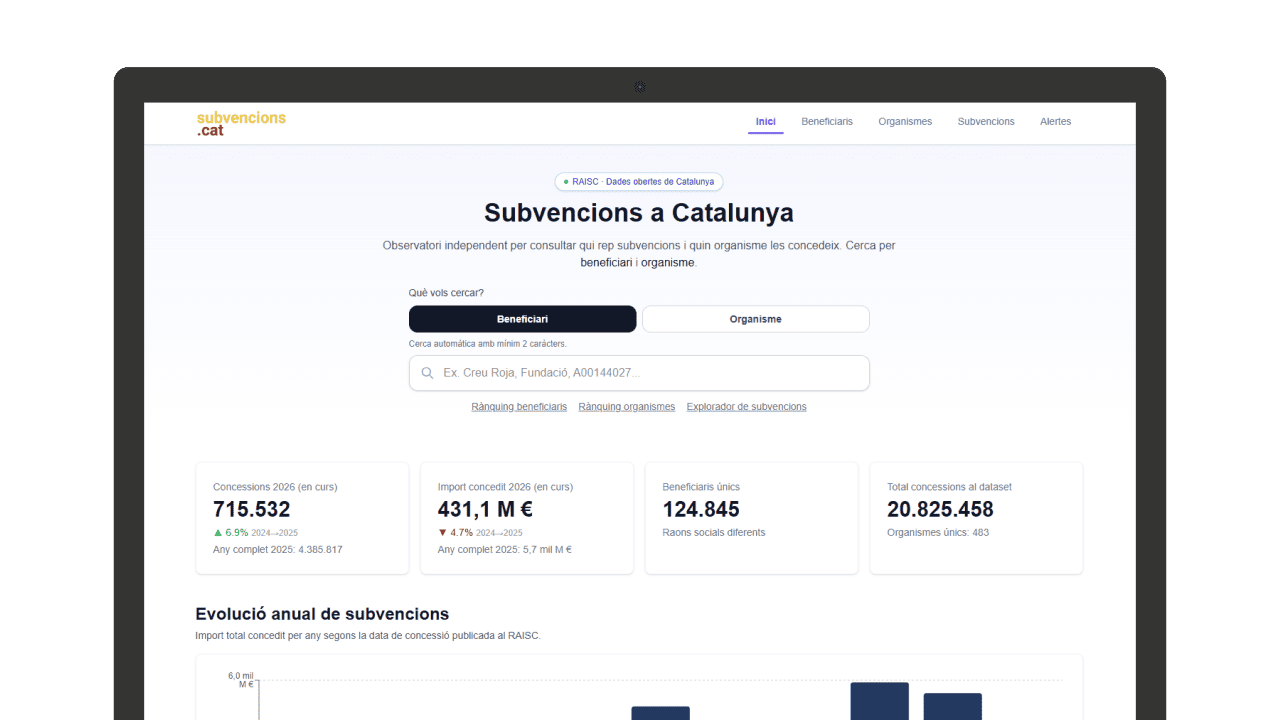
Task: Click the tallest bar in annual chart
Action: pyautogui.click(x=879, y=701)
